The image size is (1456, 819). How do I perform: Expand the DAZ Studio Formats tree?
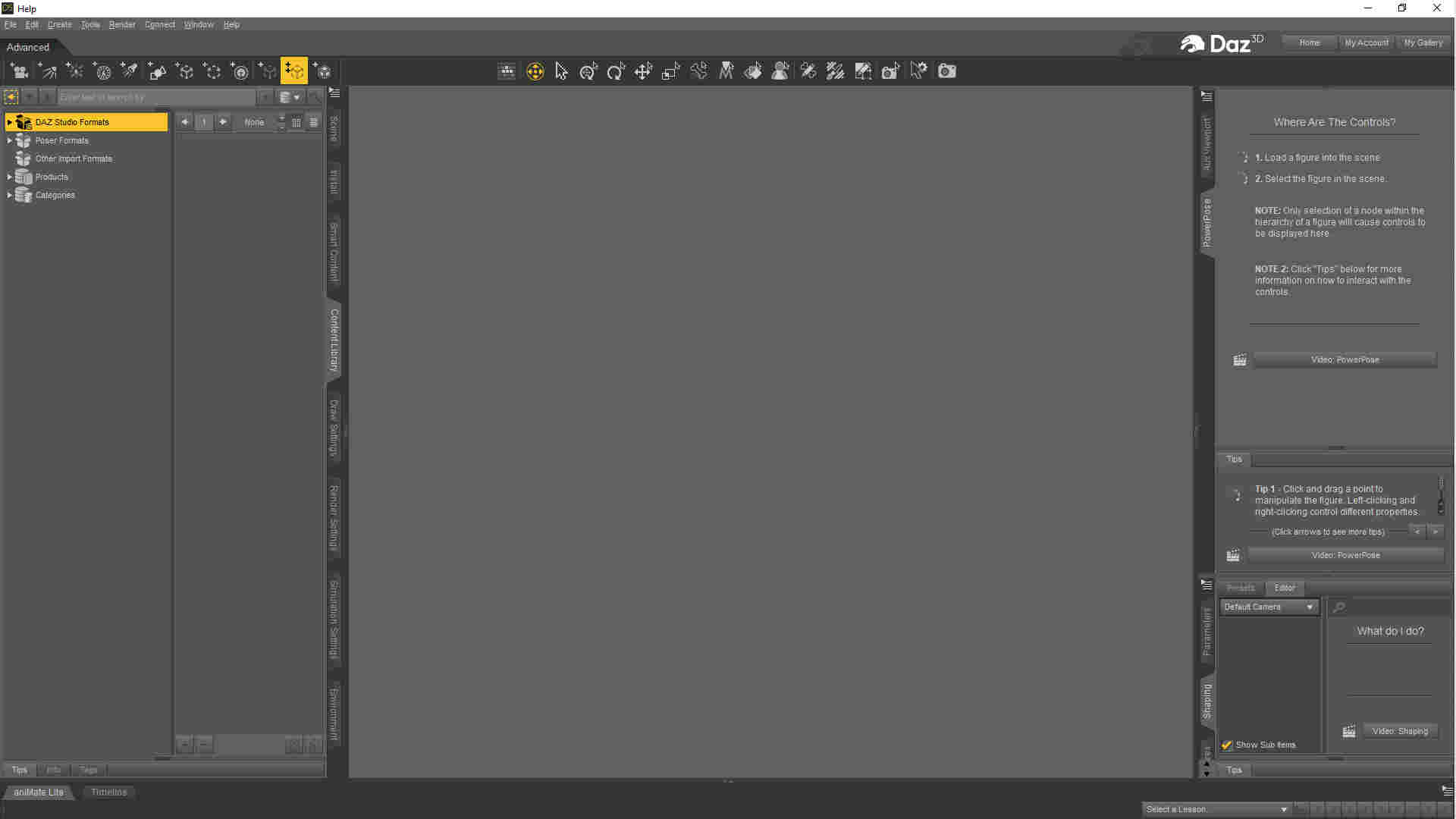[9, 122]
